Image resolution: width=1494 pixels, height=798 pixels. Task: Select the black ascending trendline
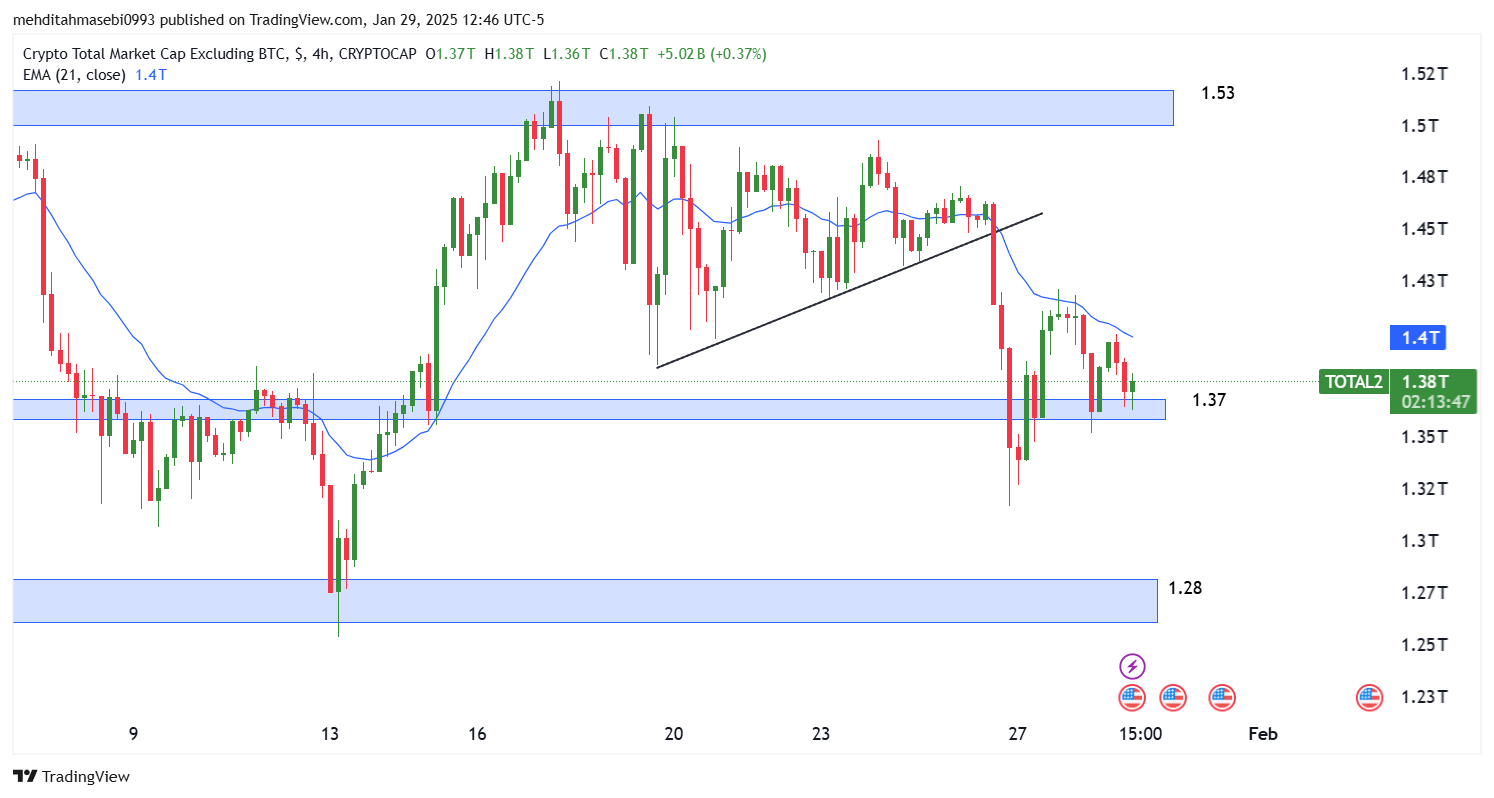point(850,290)
